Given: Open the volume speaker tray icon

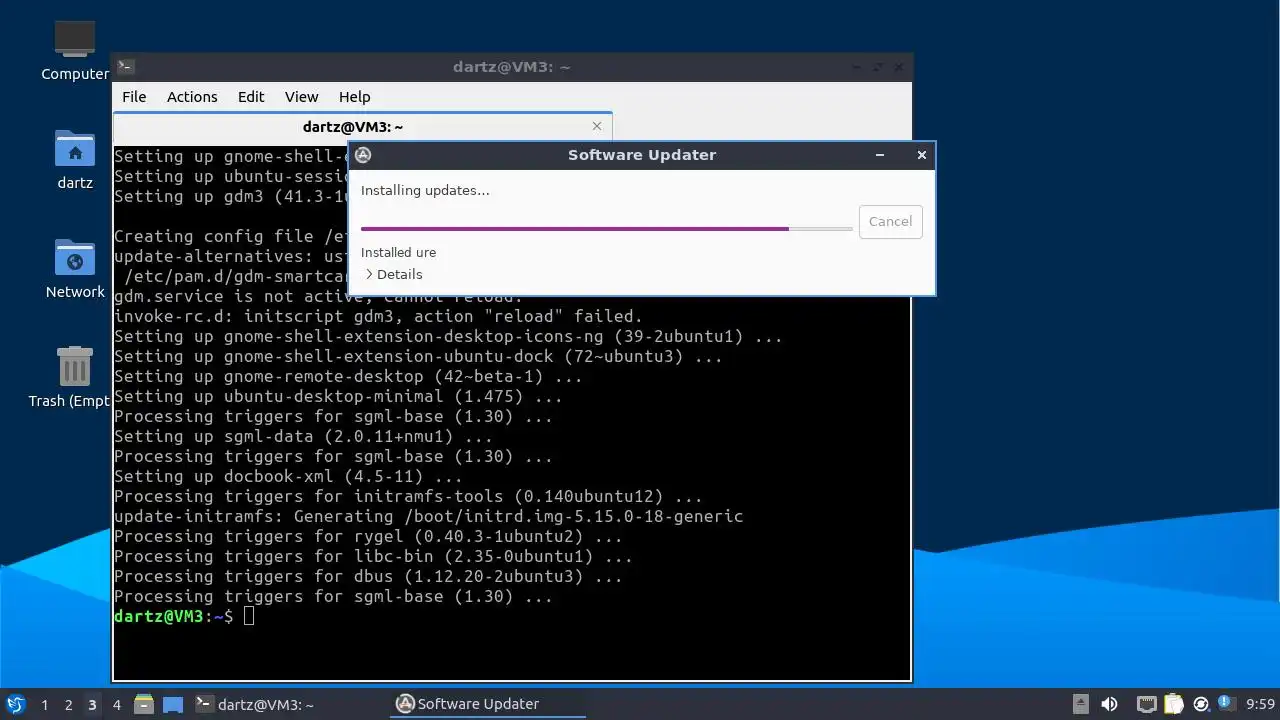Looking at the screenshot, I should (1109, 704).
